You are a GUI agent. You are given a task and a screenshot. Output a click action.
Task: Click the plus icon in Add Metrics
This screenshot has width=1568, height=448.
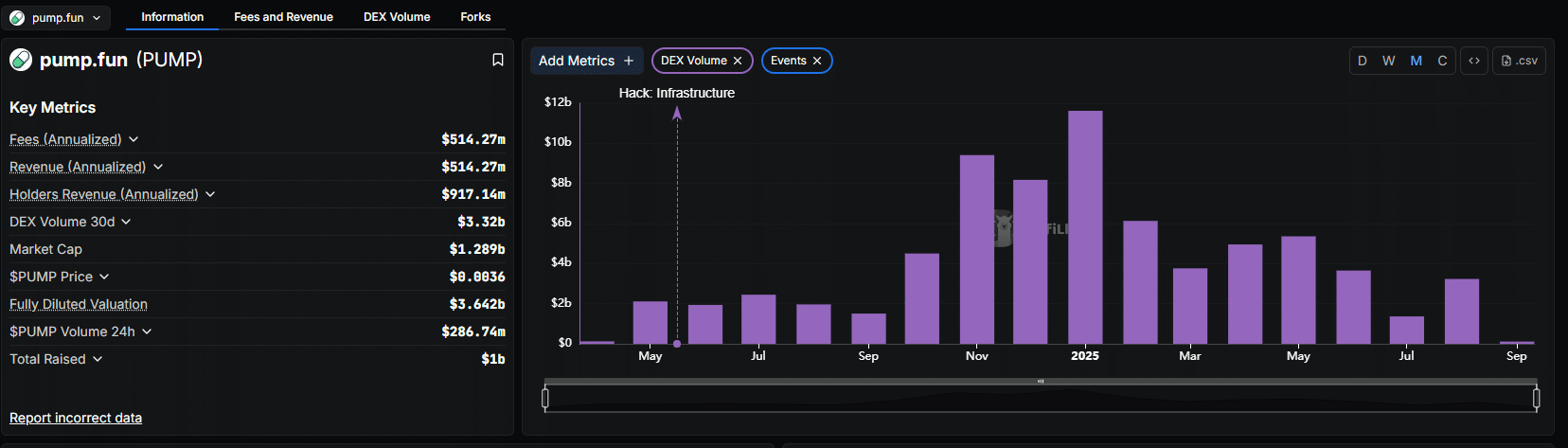[629, 61]
